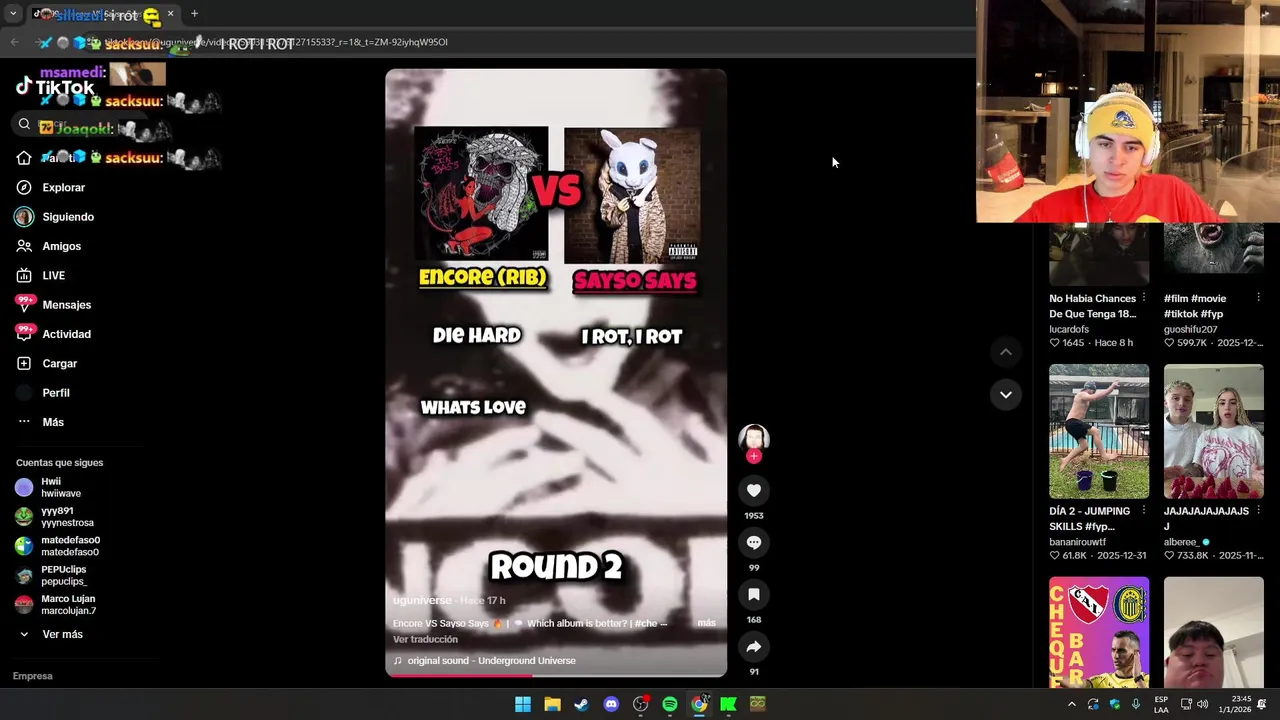Screen dimensions: 1280x720
Task: Close the TikTok browser tab
Action: pos(170,14)
